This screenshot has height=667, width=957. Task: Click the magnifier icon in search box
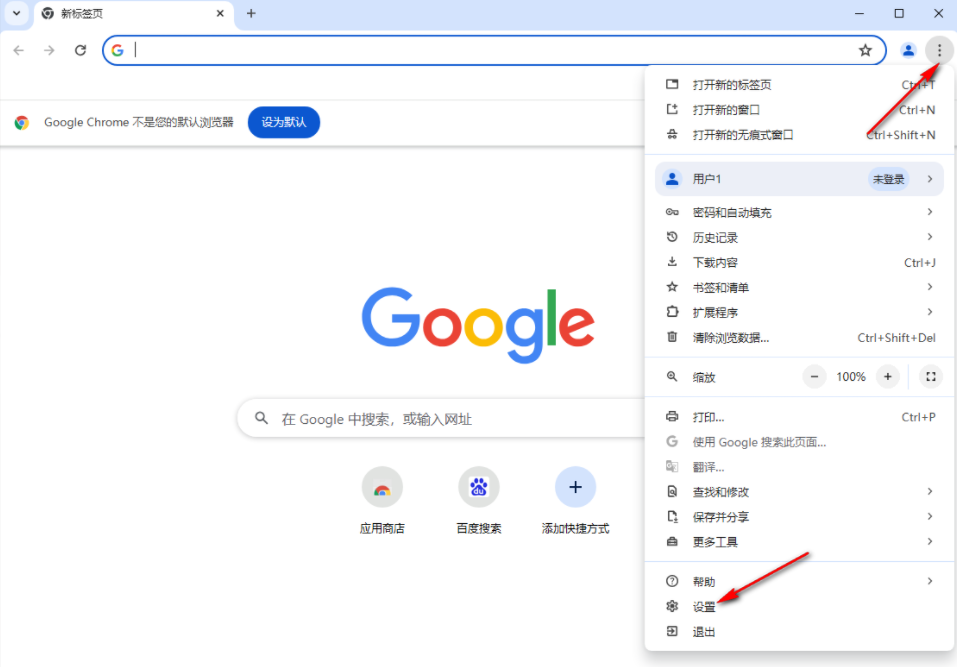click(x=261, y=418)
